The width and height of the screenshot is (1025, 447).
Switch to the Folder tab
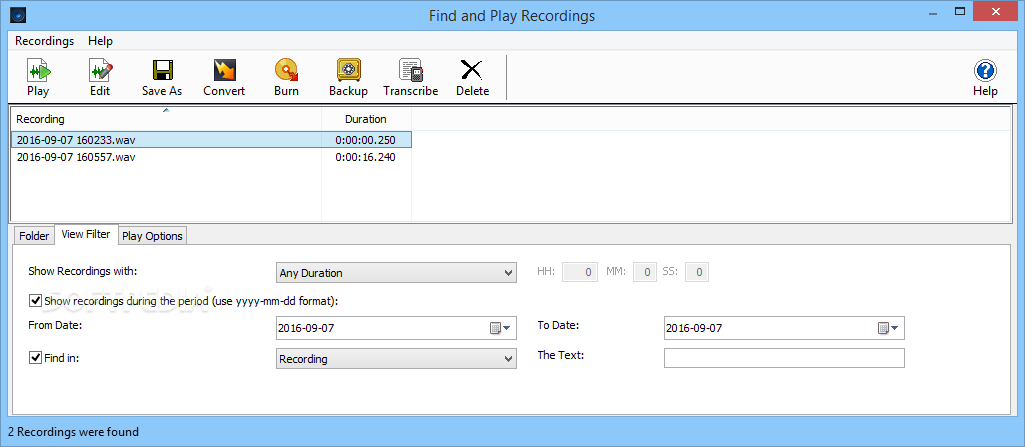(34, 236)
